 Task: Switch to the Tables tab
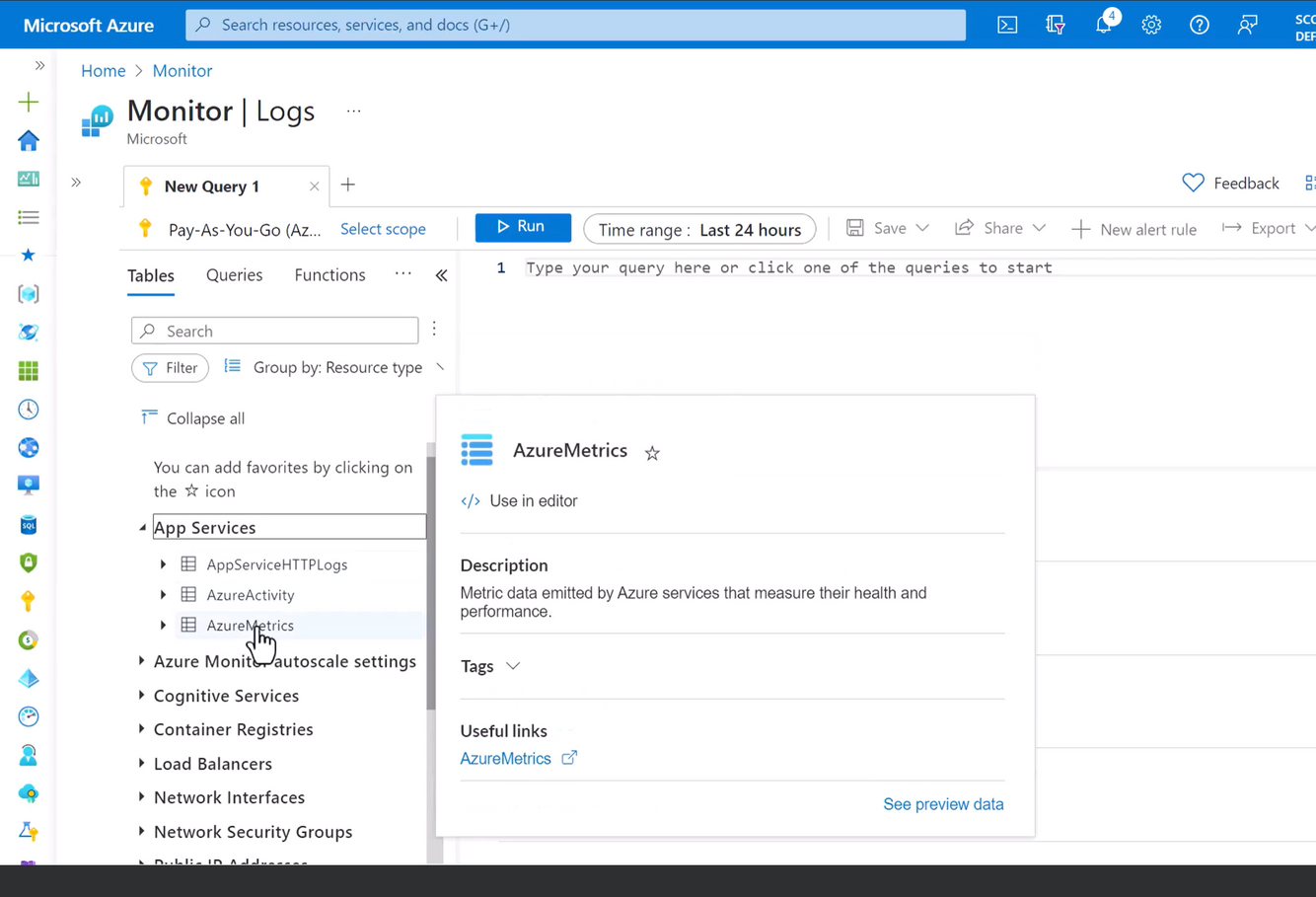tap(151, 275)
